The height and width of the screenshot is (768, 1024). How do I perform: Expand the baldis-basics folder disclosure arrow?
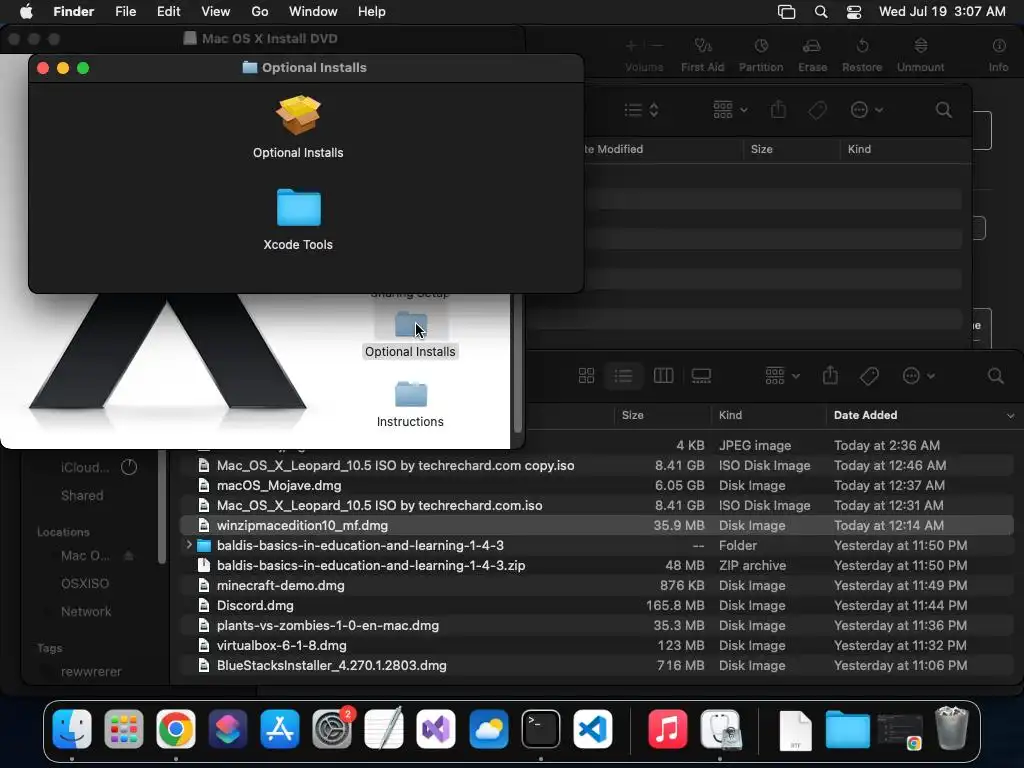coord(189,545)
